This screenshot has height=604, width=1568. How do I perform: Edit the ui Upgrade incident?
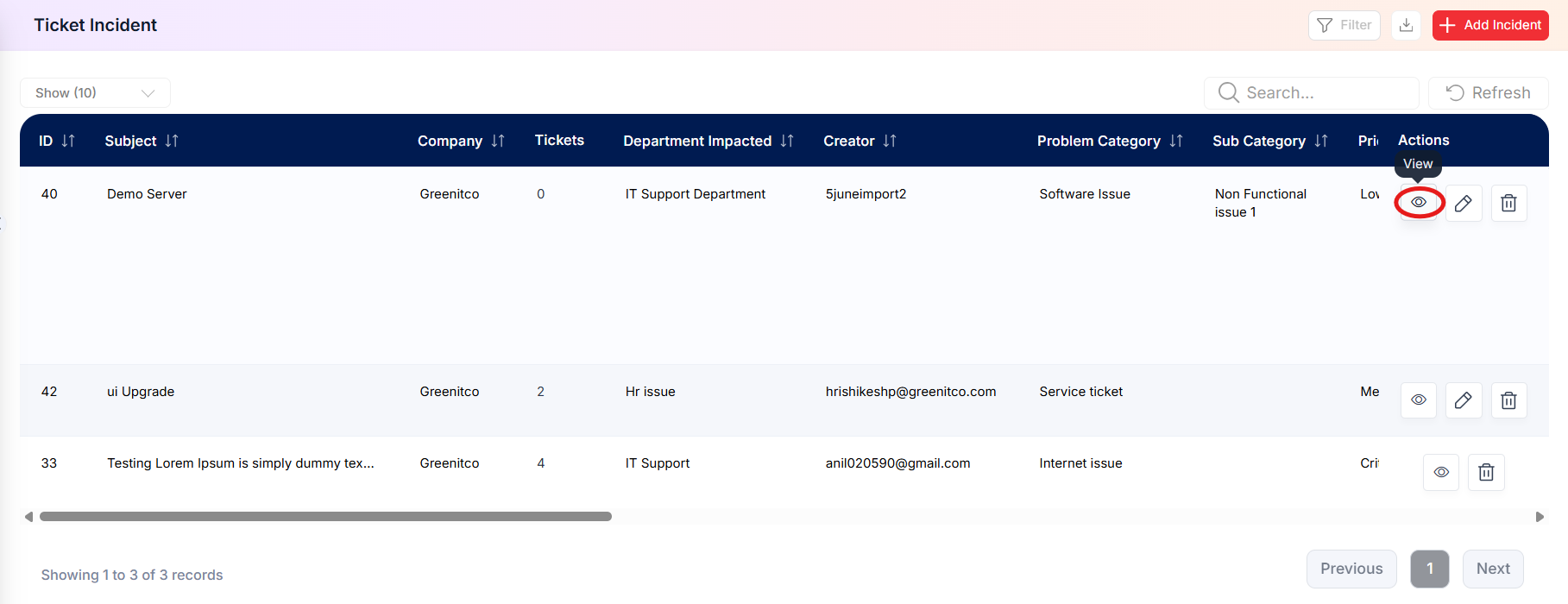coord(1464,400)
